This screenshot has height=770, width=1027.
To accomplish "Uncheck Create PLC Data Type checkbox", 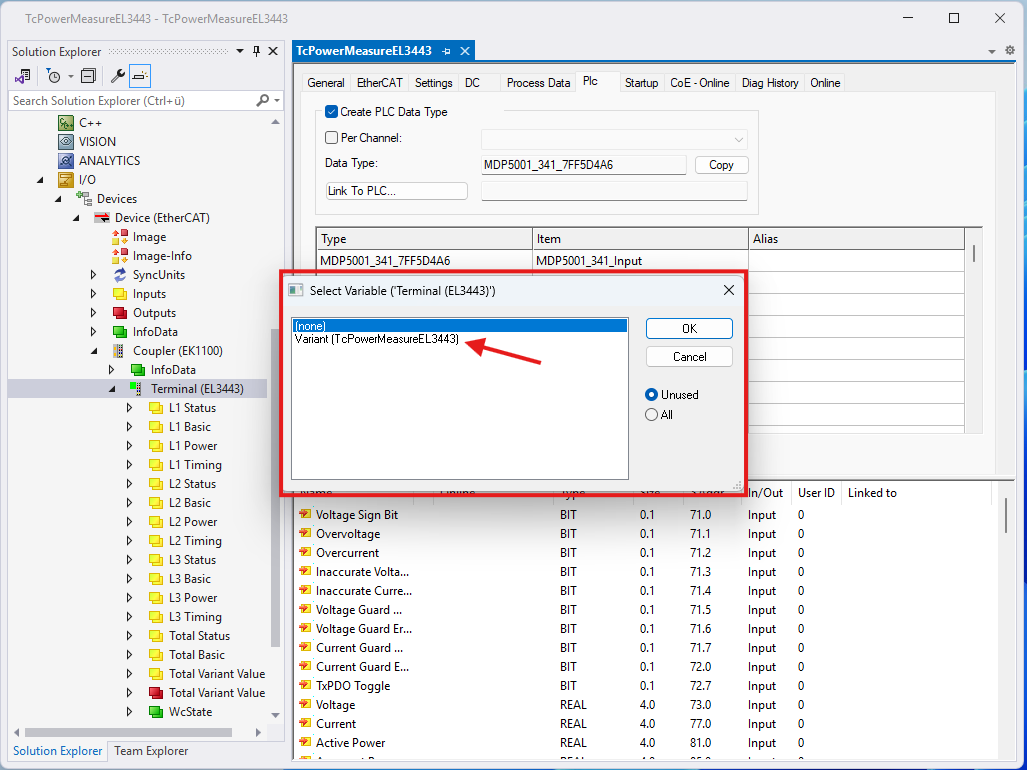I will [332, 112].
